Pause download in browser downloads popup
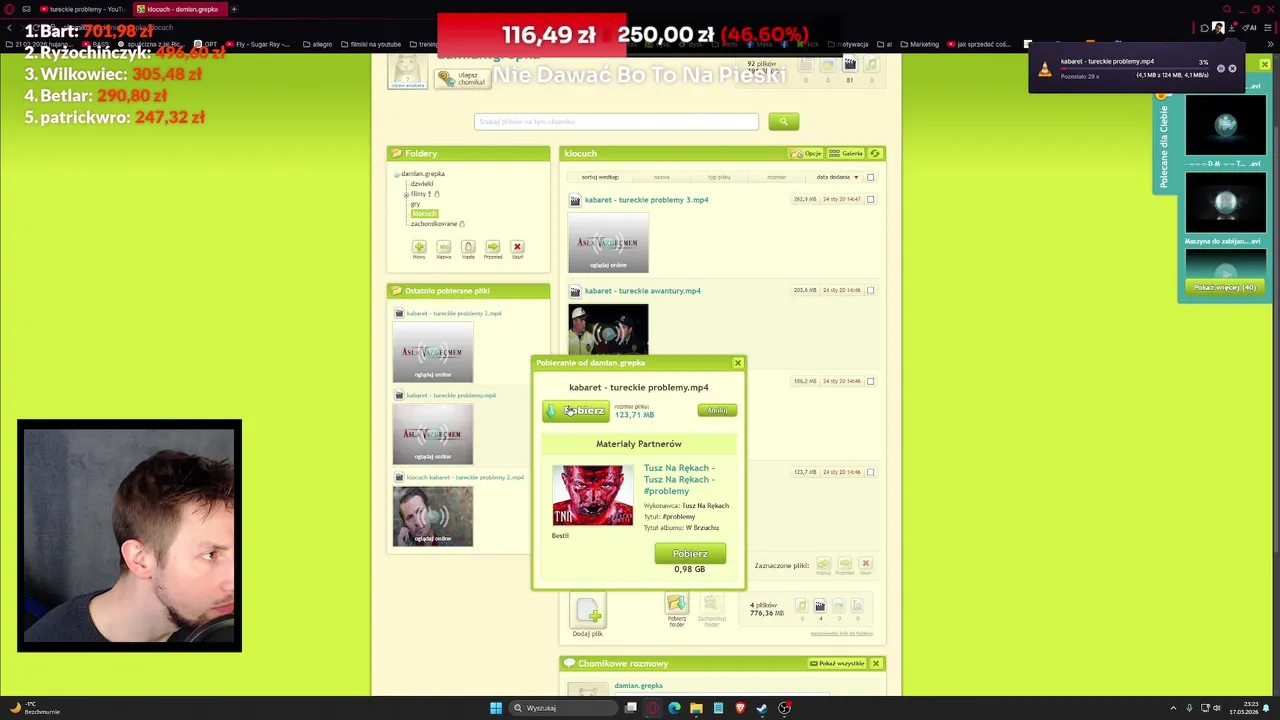The height and width of the screenshot is (720, 1280). point(1221,69)
